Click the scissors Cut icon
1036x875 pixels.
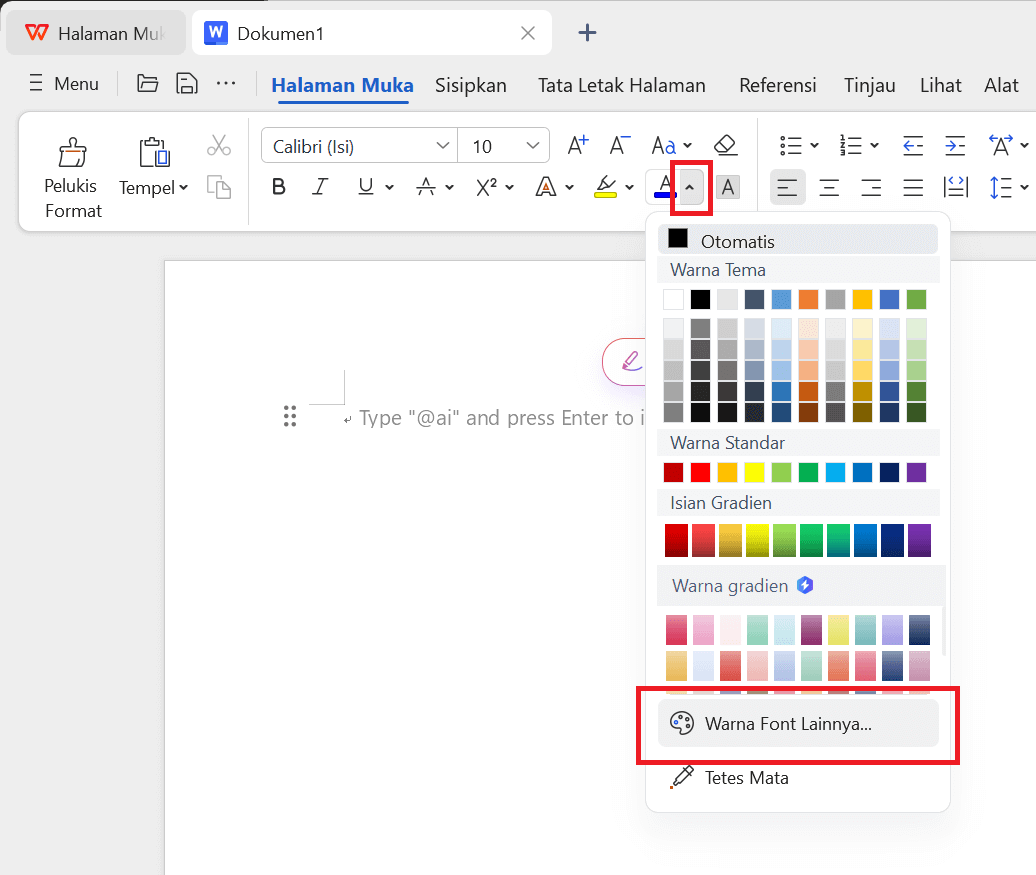point(219,144)
